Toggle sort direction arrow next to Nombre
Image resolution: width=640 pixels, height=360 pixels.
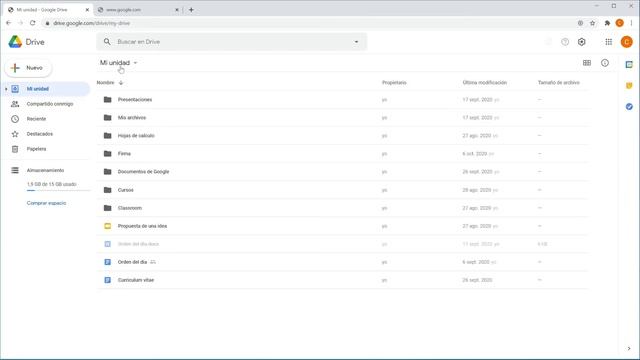pyautogui.click(x=121, y=83)
